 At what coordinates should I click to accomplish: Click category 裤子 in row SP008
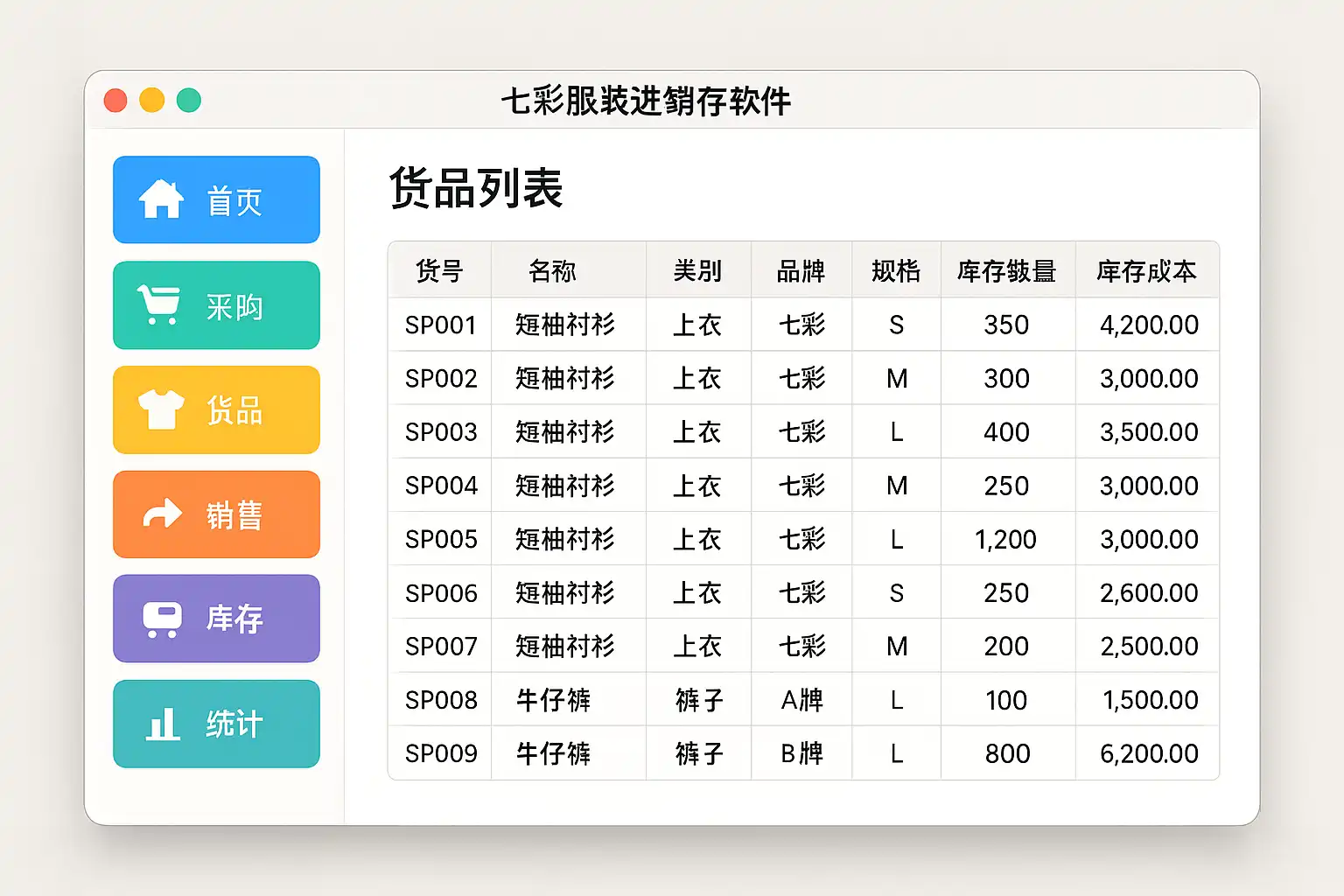coord(699,700)
